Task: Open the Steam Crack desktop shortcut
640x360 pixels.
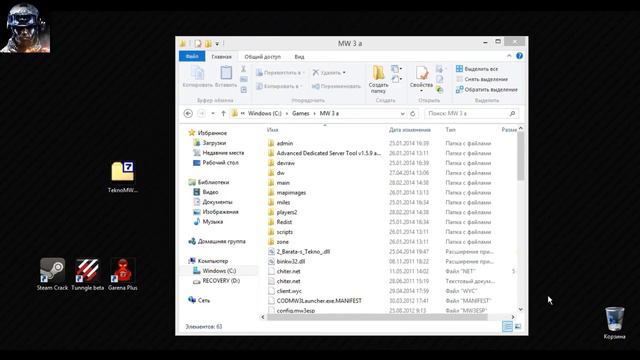Action: (52, 274)
